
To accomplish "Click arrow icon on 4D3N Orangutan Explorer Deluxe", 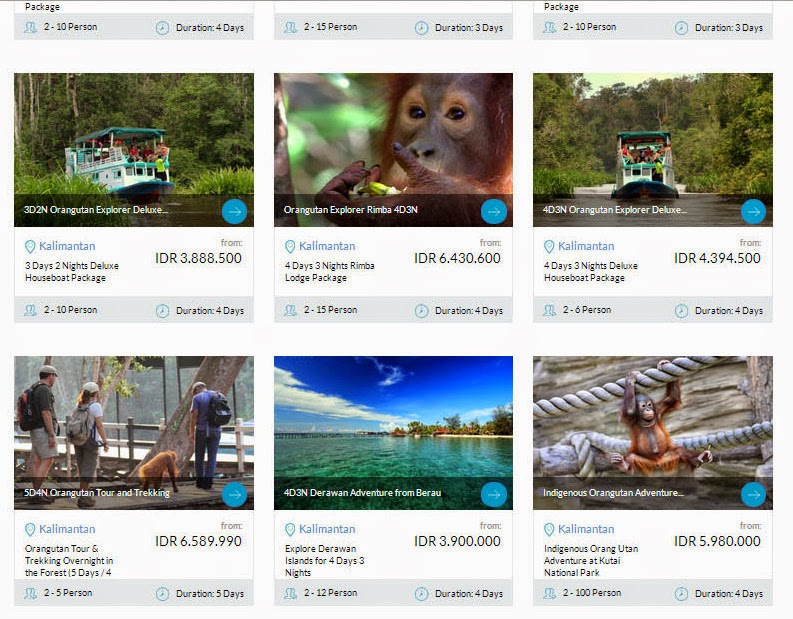I will tap(753, 211).
